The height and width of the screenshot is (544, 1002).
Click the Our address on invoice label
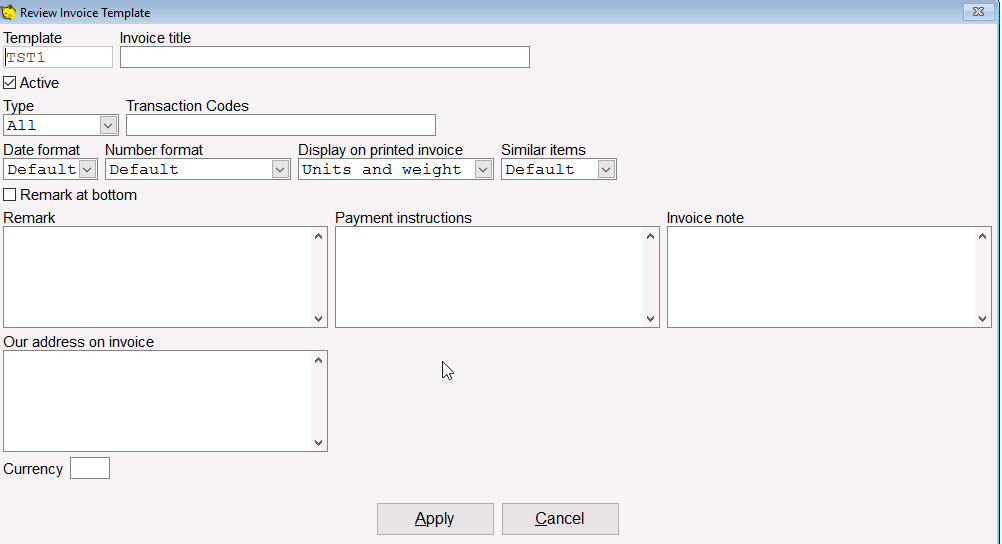click(79, 341)
